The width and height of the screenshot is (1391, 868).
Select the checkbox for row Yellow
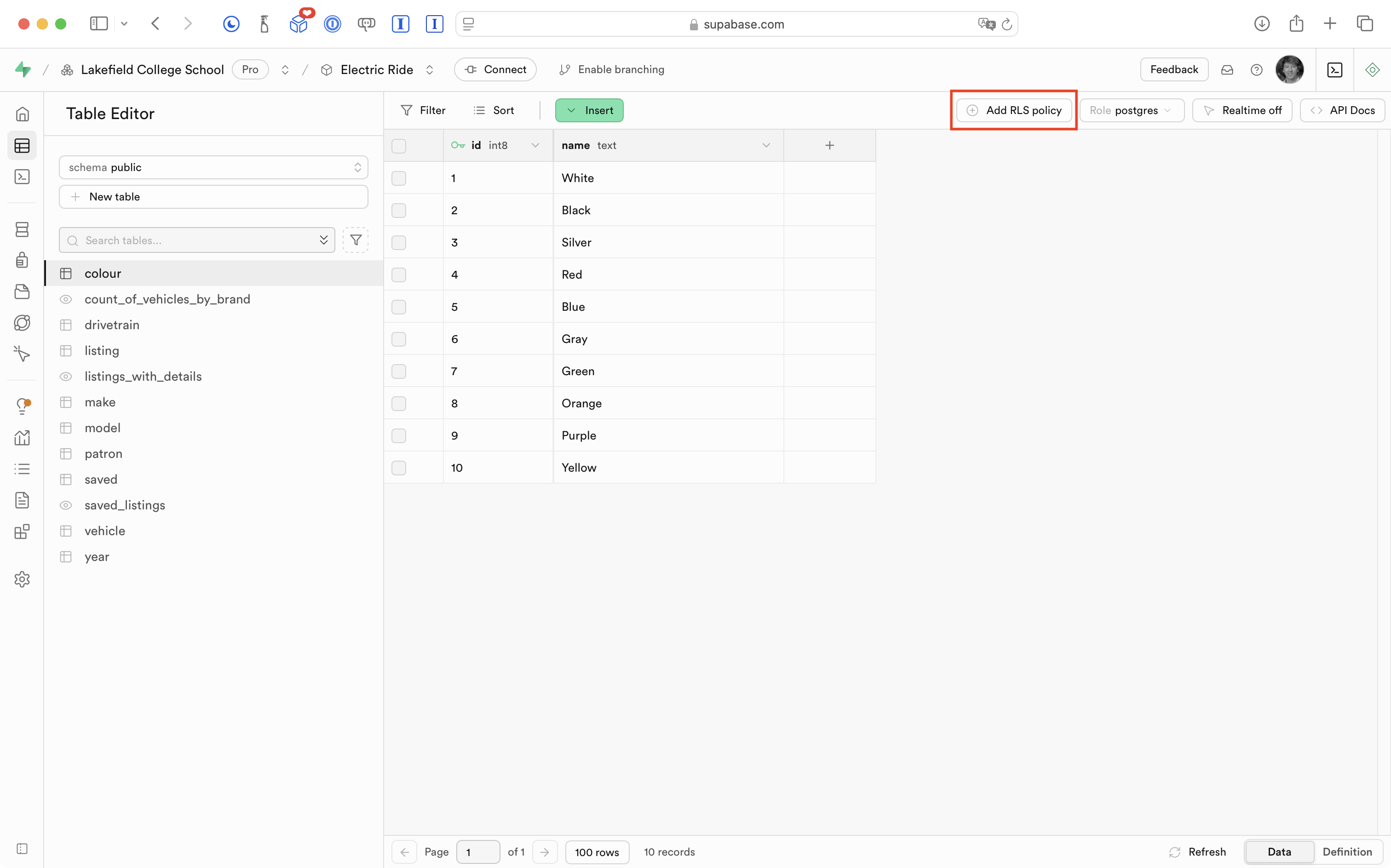tap(398, 468)
